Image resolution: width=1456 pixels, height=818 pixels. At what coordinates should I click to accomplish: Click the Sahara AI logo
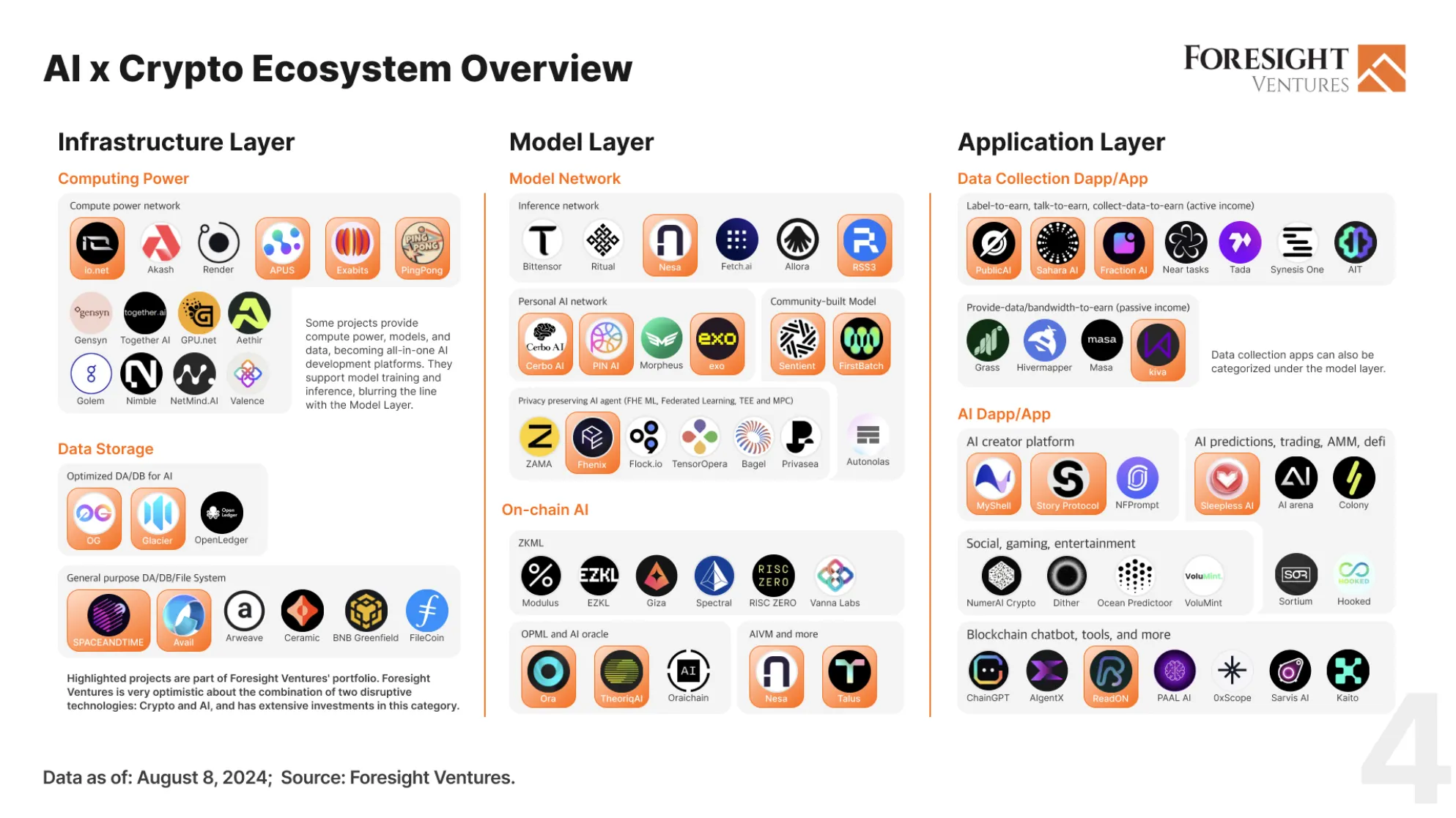[1057, 242]
